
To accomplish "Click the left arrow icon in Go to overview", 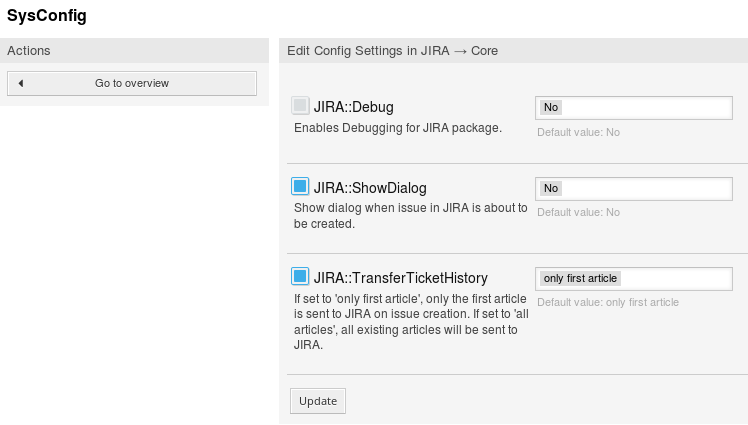I will (x=21, y=83).
